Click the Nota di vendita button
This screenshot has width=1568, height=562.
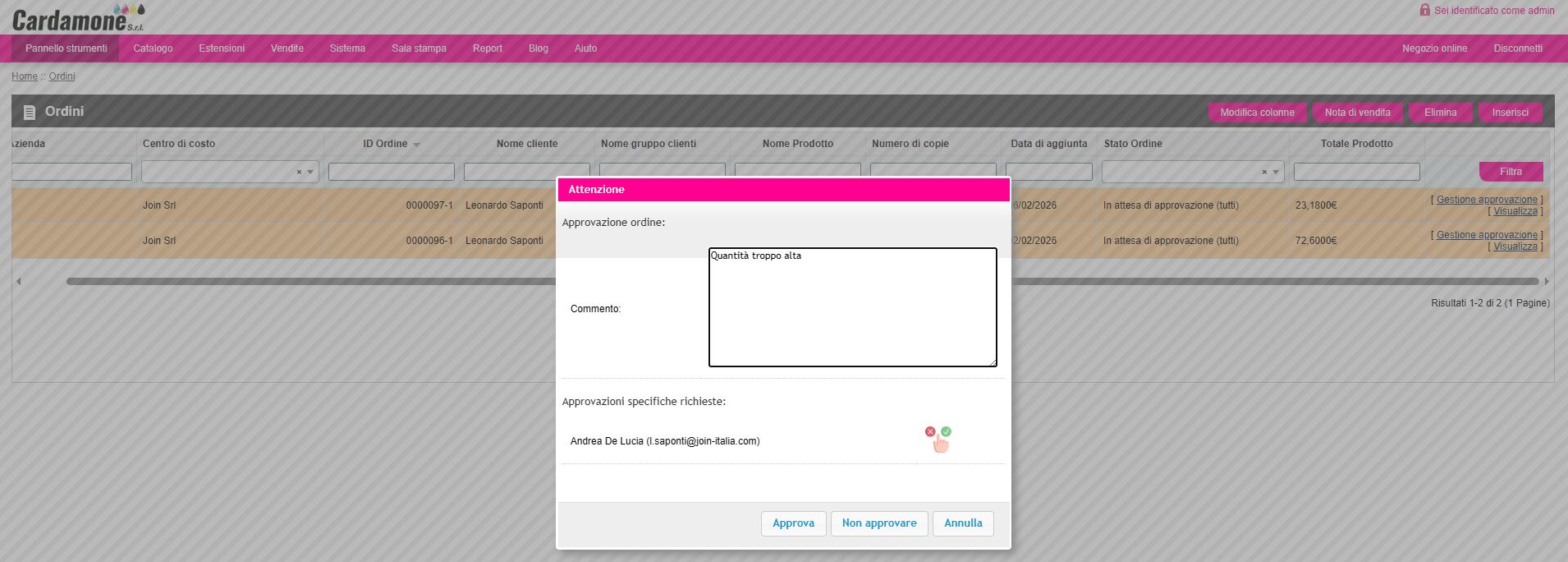click(1357, 113)
